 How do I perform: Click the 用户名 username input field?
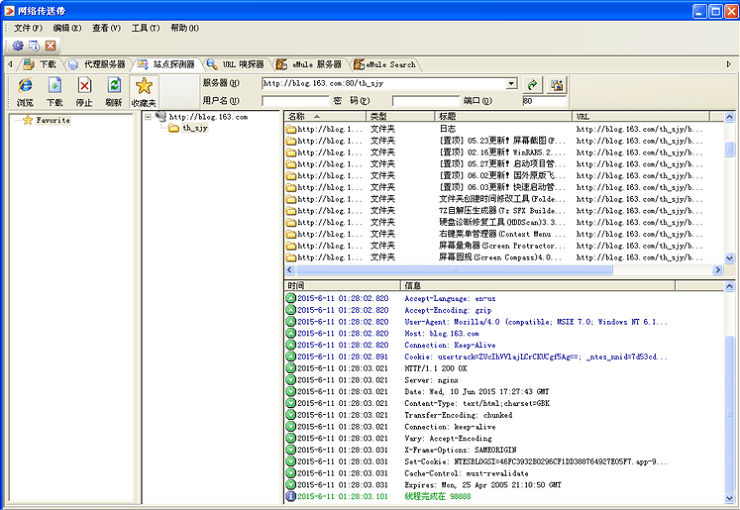(295, 101)
